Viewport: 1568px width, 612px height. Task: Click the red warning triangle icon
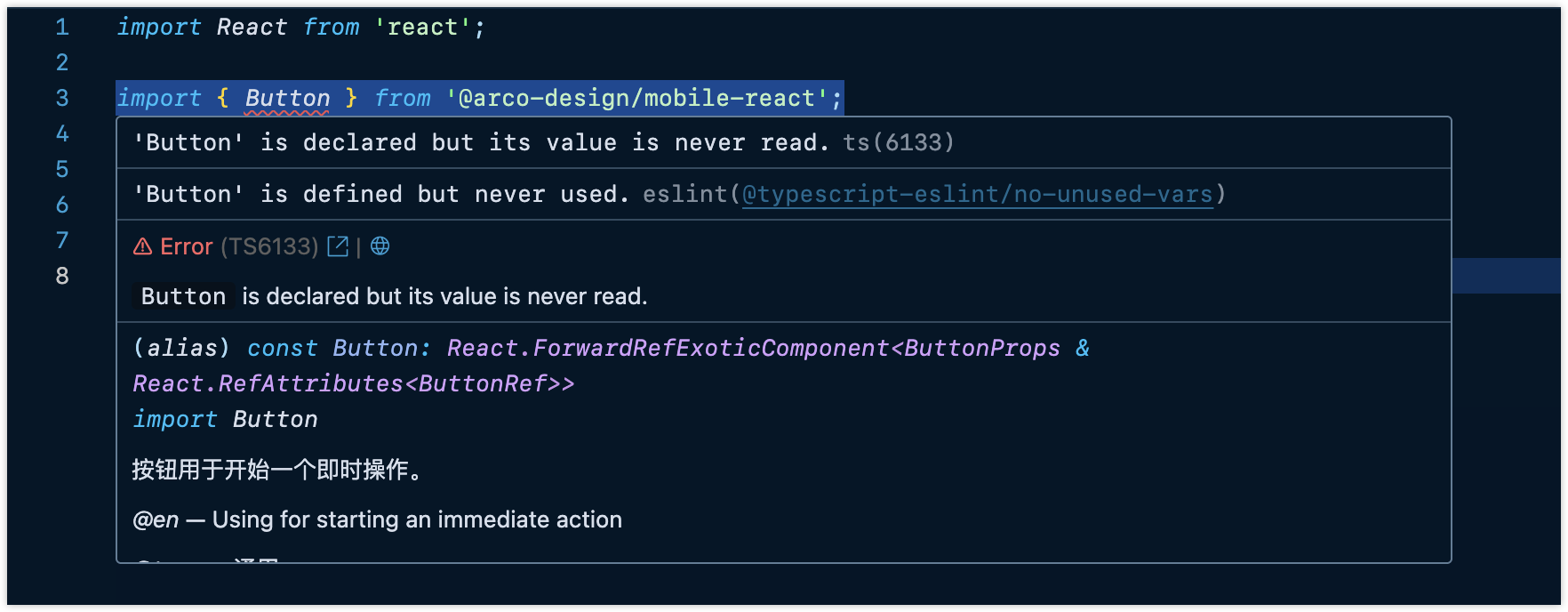[142, 246]
